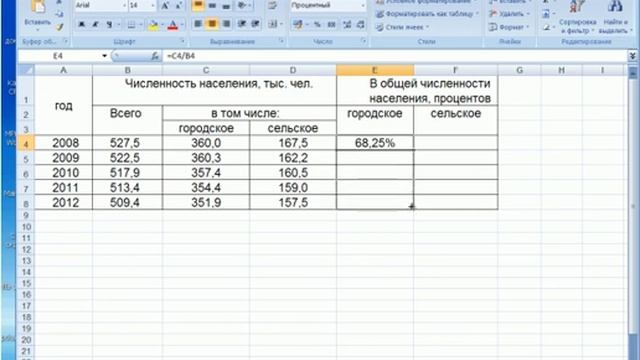Viewport: 640px width, 360px height.
Task: Decrease font size with the small A icon
Action: (x=178, y=5)
